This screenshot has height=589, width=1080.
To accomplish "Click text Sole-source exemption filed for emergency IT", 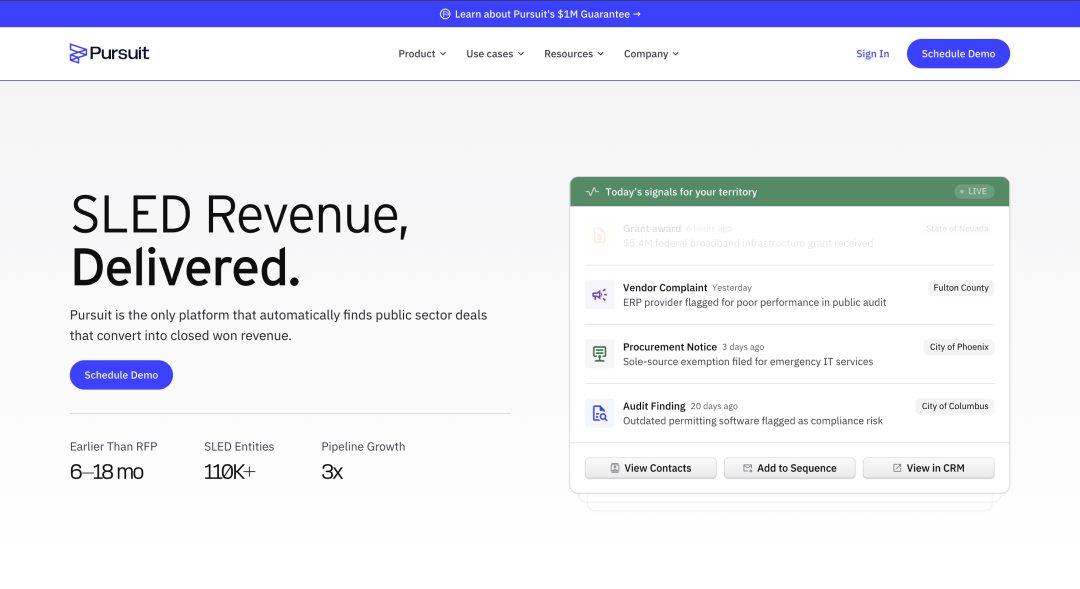I will point(748,362).
